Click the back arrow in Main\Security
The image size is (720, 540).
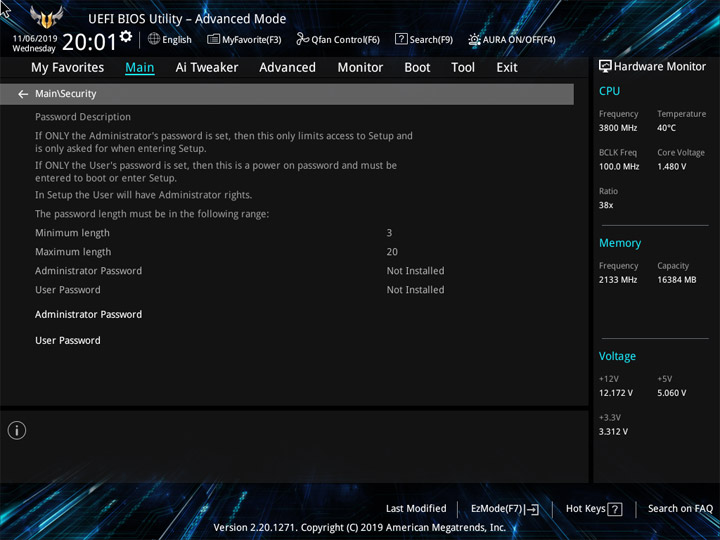coord(23,94)
